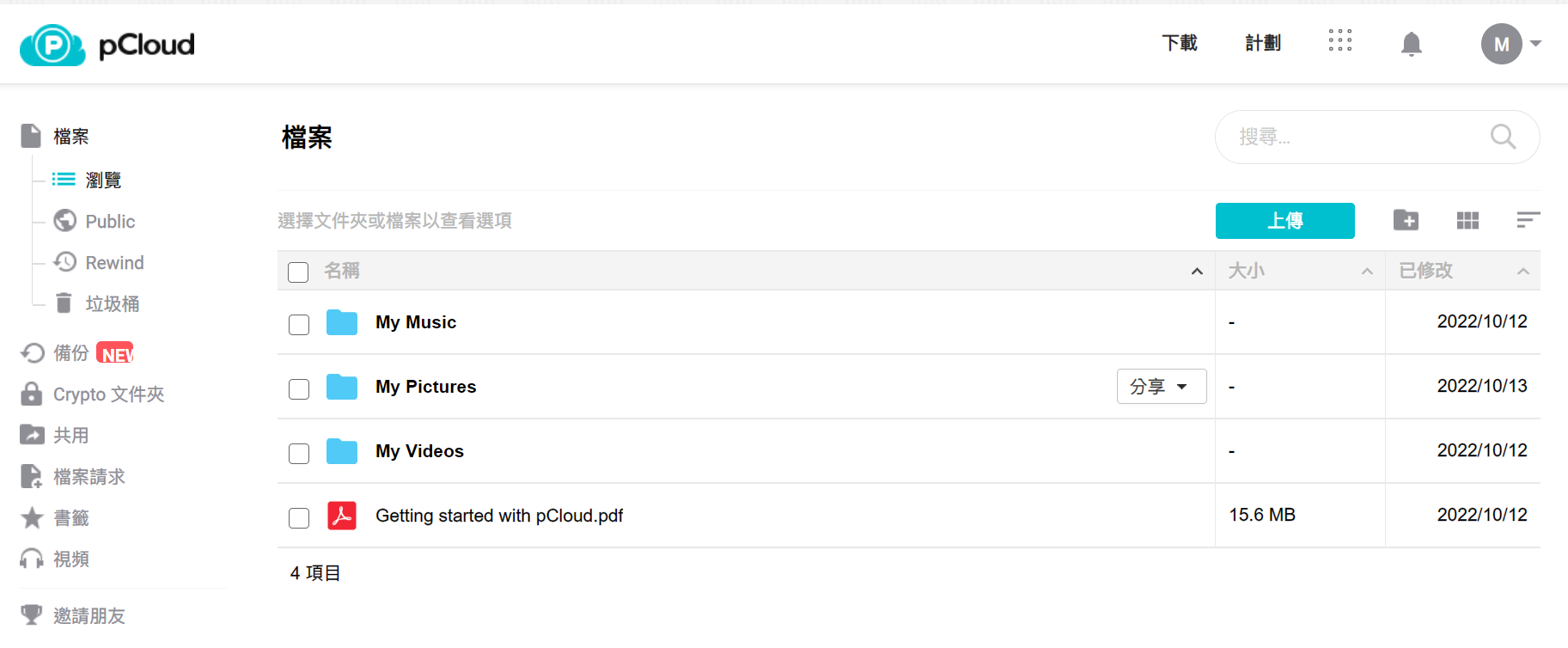Open the Getting started PDF icon
Screen dimensions: 1568x648
(x=342, y=516)
